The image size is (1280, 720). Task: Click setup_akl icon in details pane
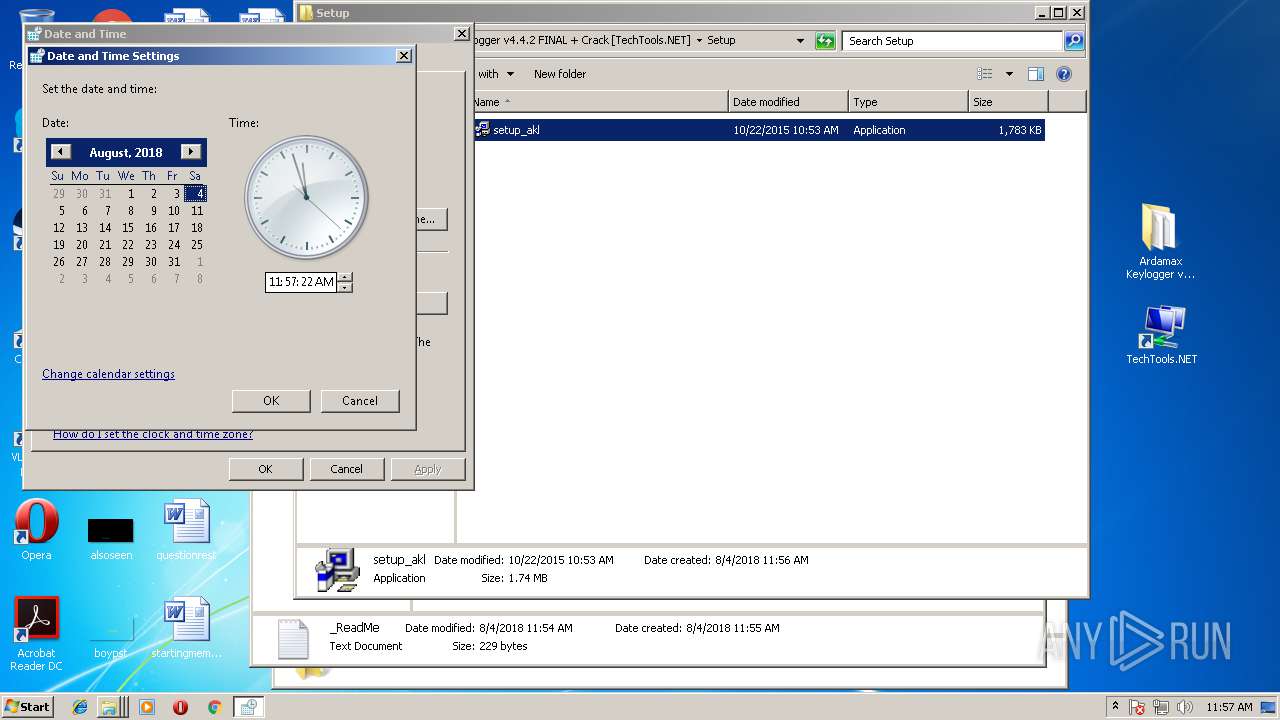337,570
